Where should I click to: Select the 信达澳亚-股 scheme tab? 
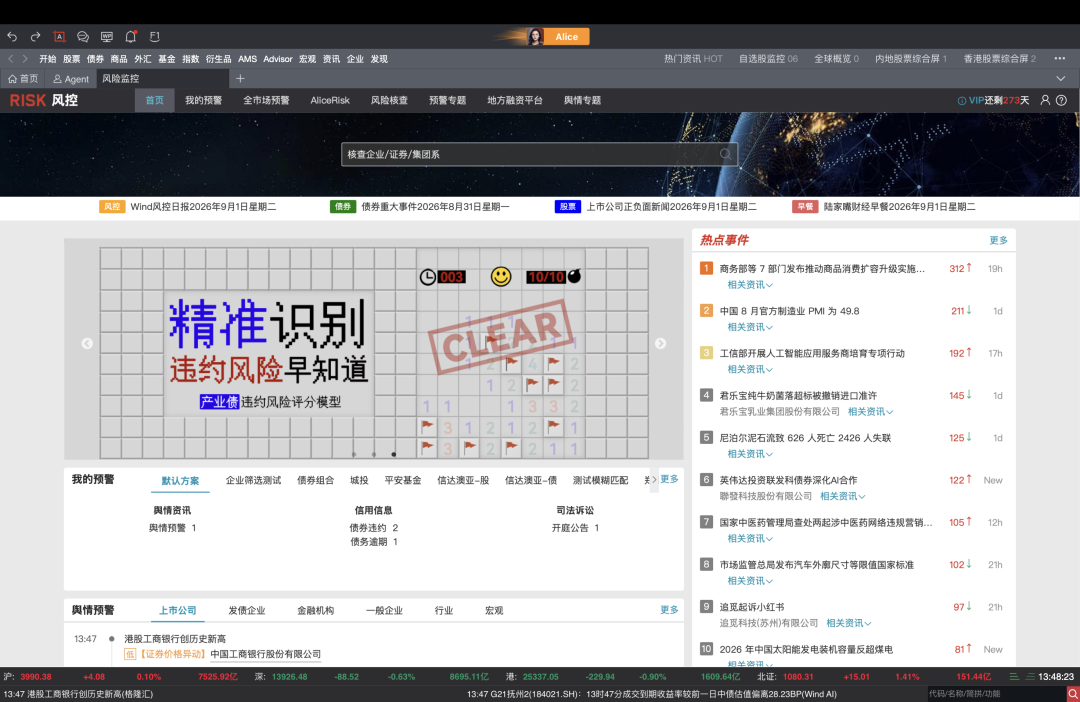point(463,481)
